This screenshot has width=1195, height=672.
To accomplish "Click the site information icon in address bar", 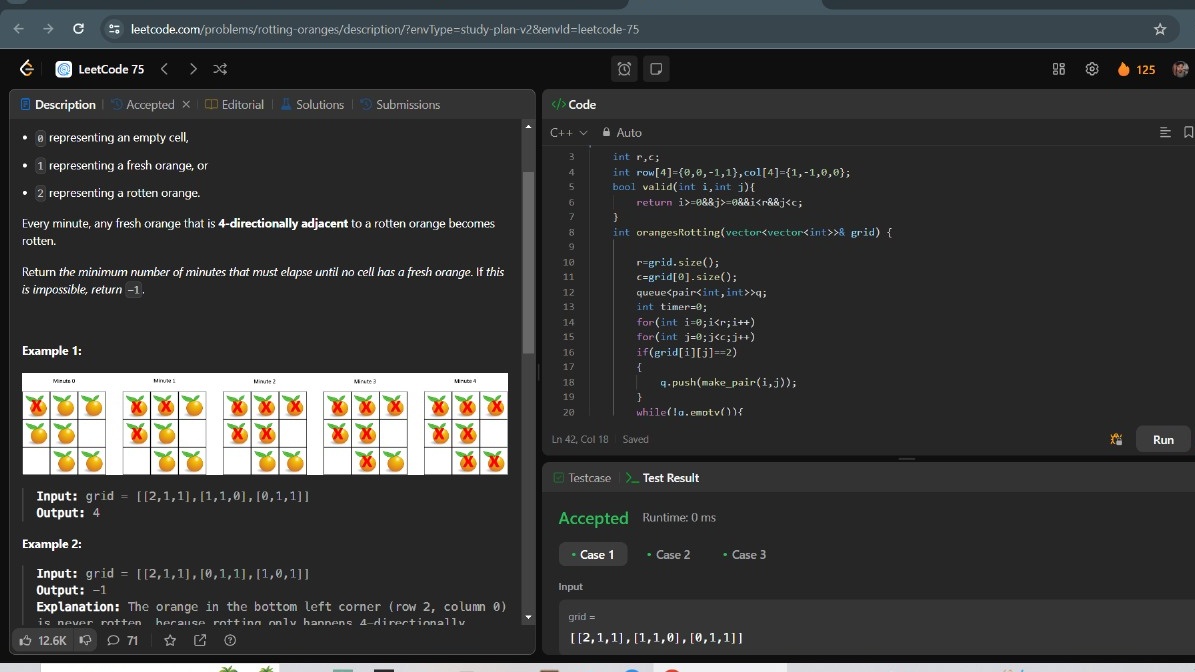I will pos(114,29).
